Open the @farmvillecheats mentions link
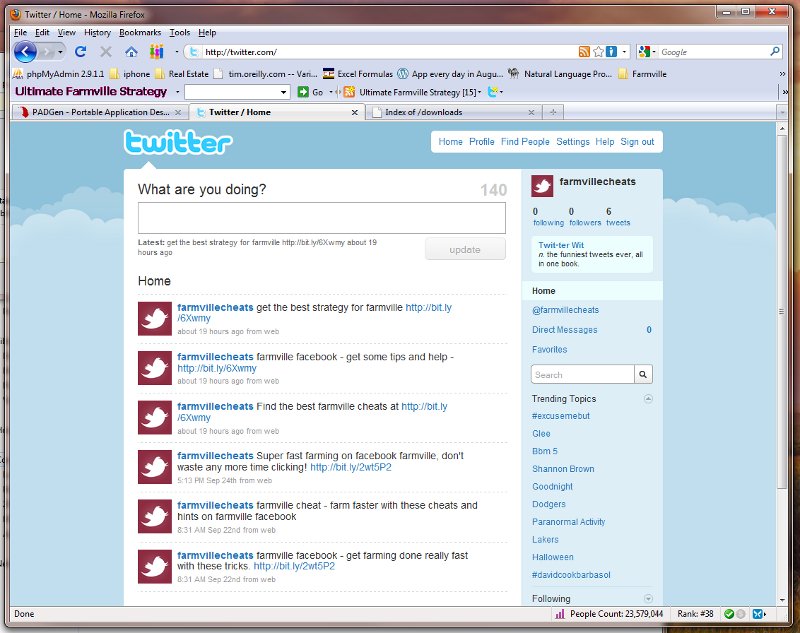Image resolution: width=800 pixels, height=633 pixels. [565, 310]
